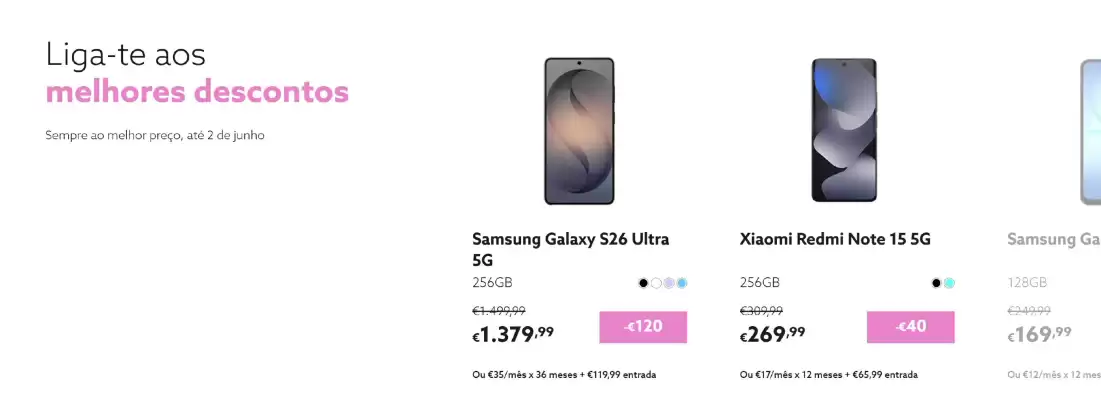
Task: Click the €169,99 price on third product
Action: pos(1040,335)
